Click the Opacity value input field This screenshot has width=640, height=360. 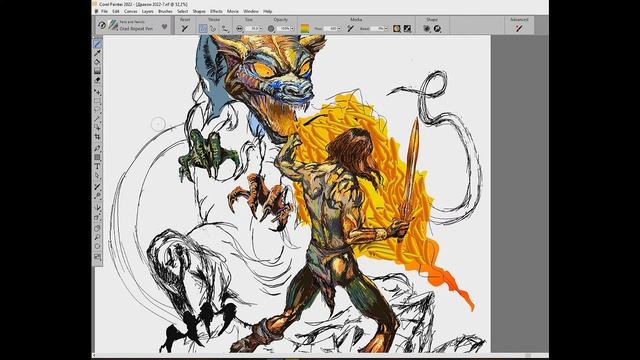click(284, 29)
